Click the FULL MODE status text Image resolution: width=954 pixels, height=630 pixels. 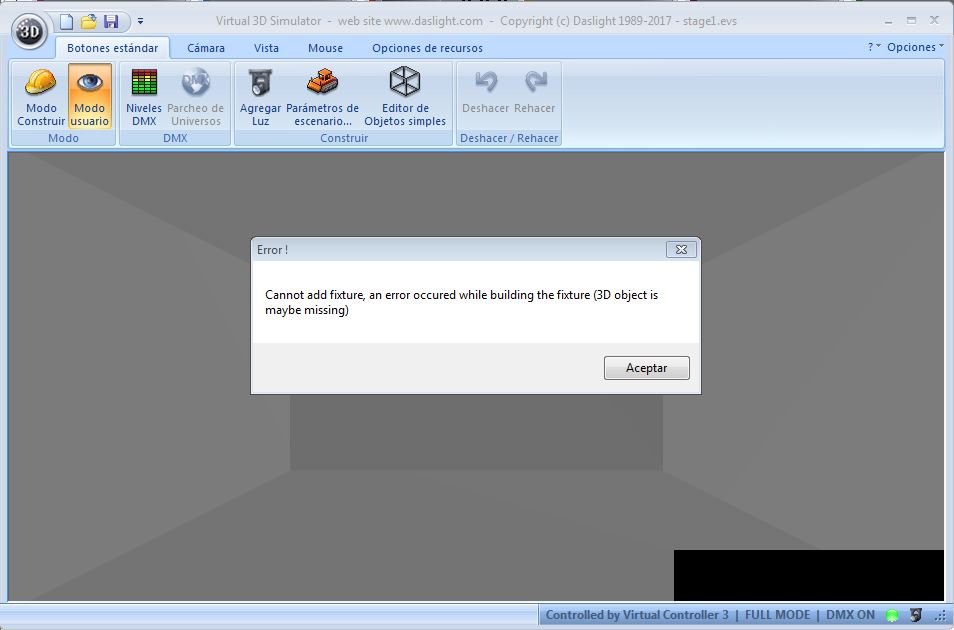click(x=778, y=615)
